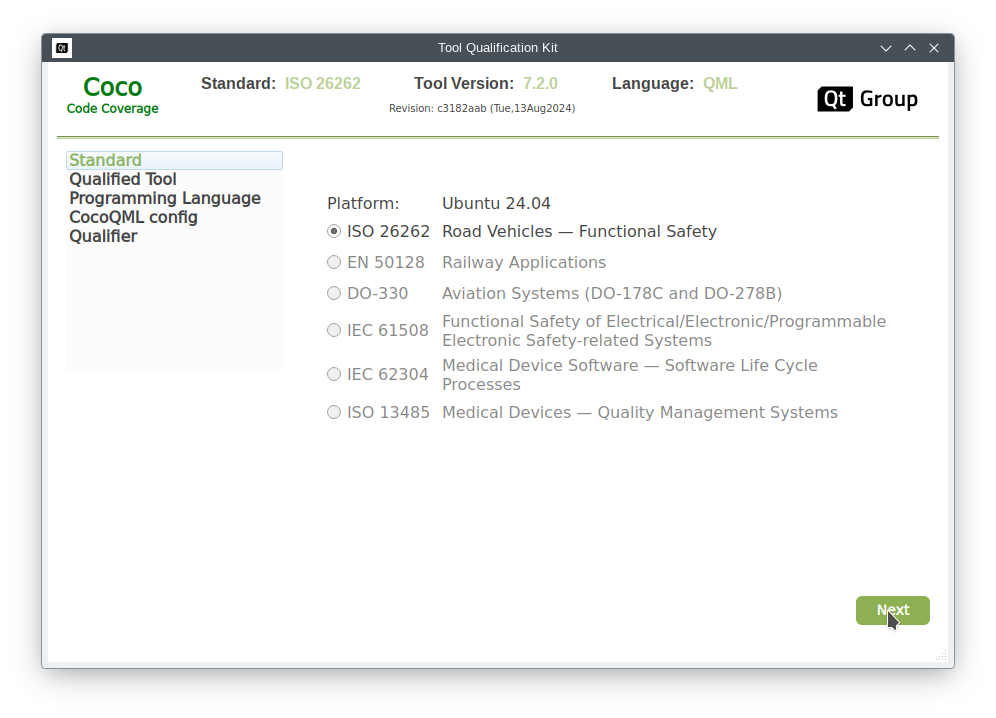
Task: Close the Tool Qualification Kit window
Action: (x=934, y=48)
